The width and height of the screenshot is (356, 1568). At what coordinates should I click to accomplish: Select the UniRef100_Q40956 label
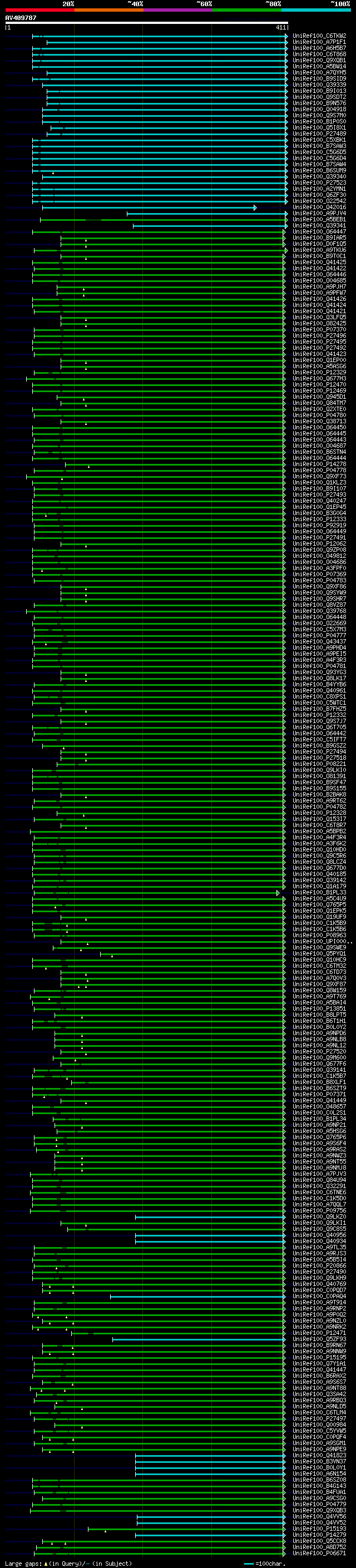[x=319, y=1234]
